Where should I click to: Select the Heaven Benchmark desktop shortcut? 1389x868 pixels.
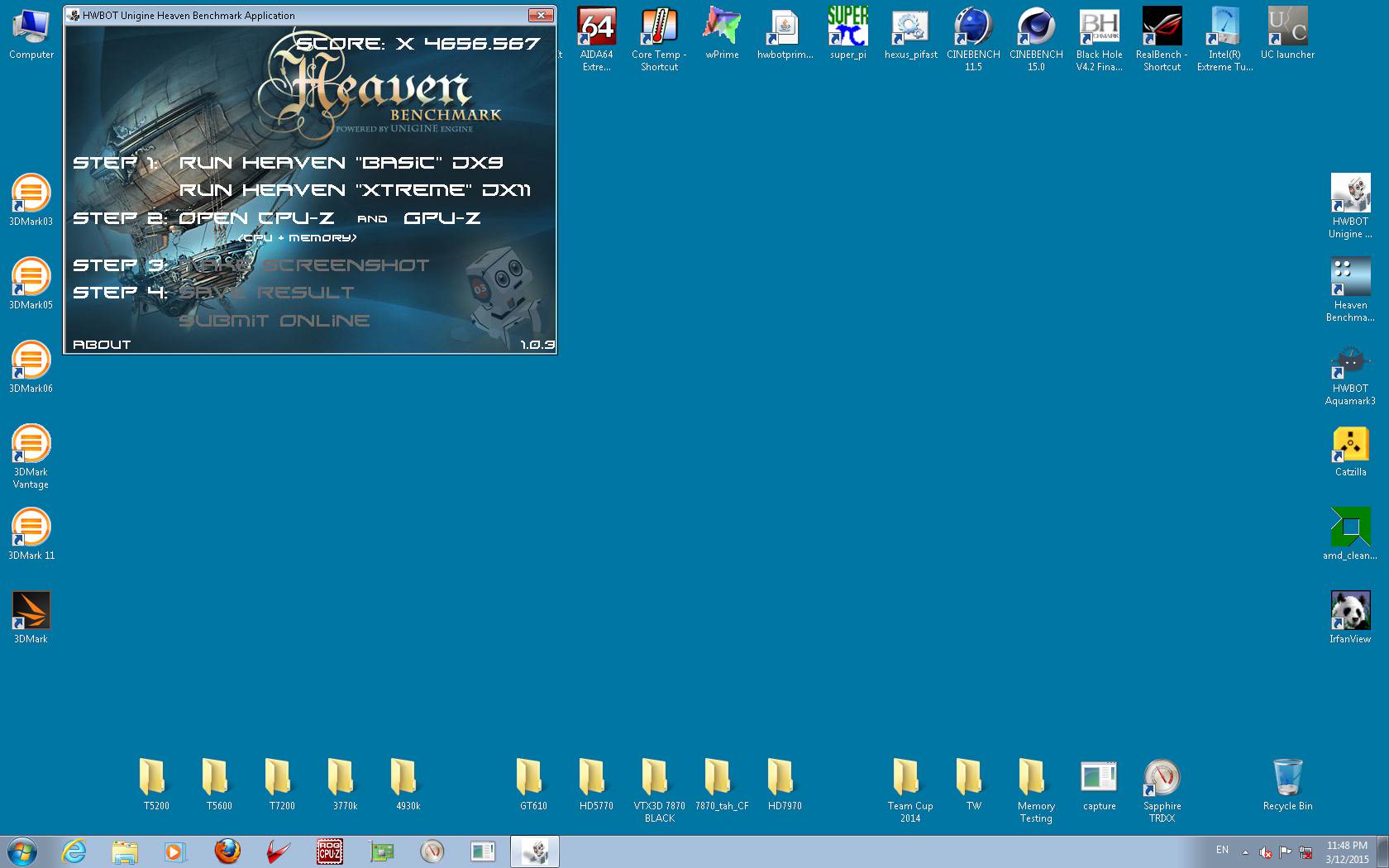tap(1351, 289)
